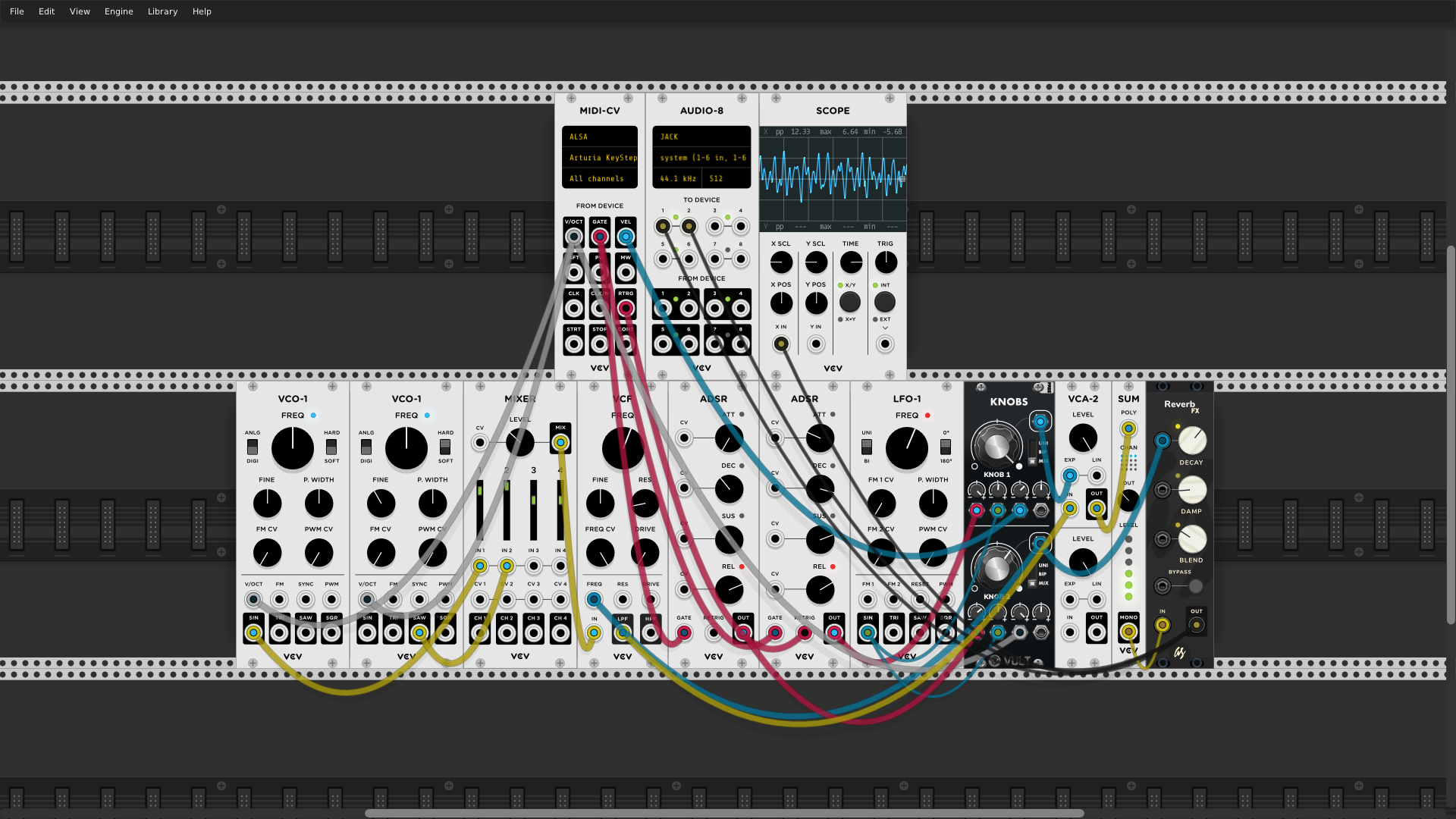Viewport: 1456px width, 819px height.
Task: Open the File menu
Action: point(17,11)
